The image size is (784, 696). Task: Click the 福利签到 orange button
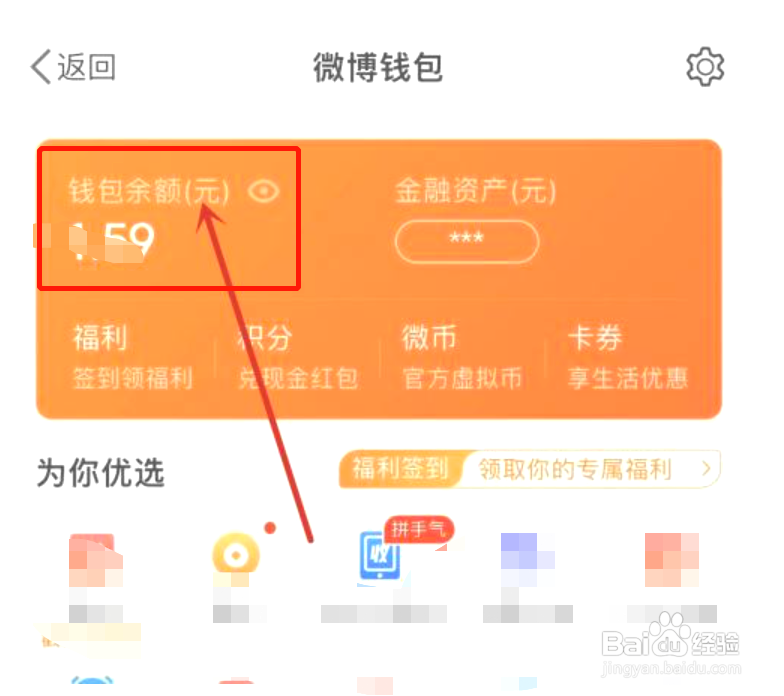[401, 468]
